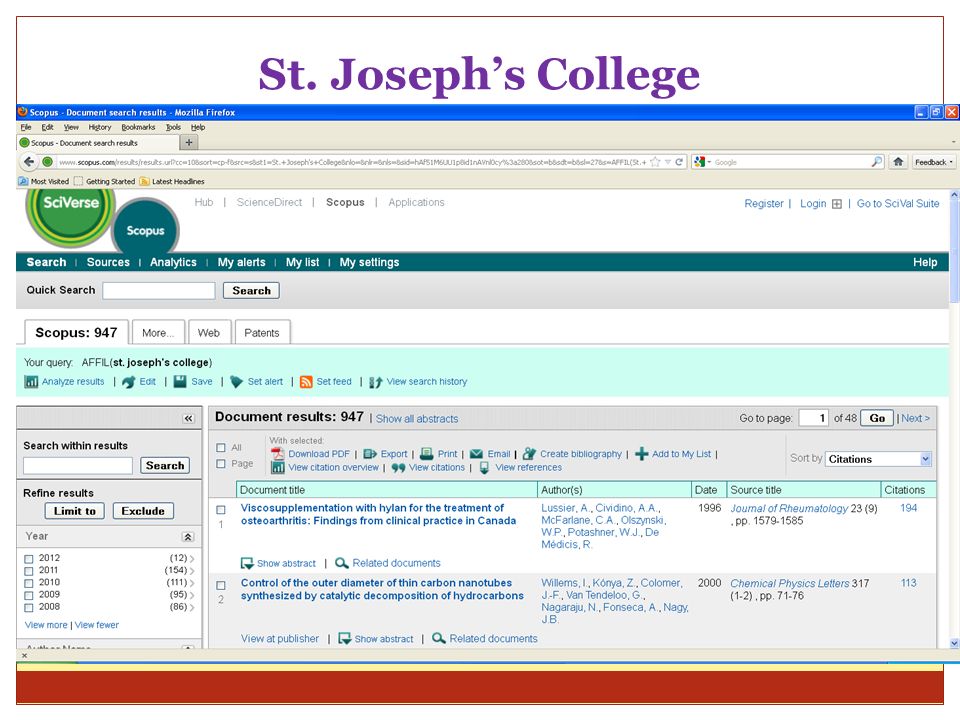Click the Create bibliography icon
This screenshot has height=720, width=960.
(530, 454)
